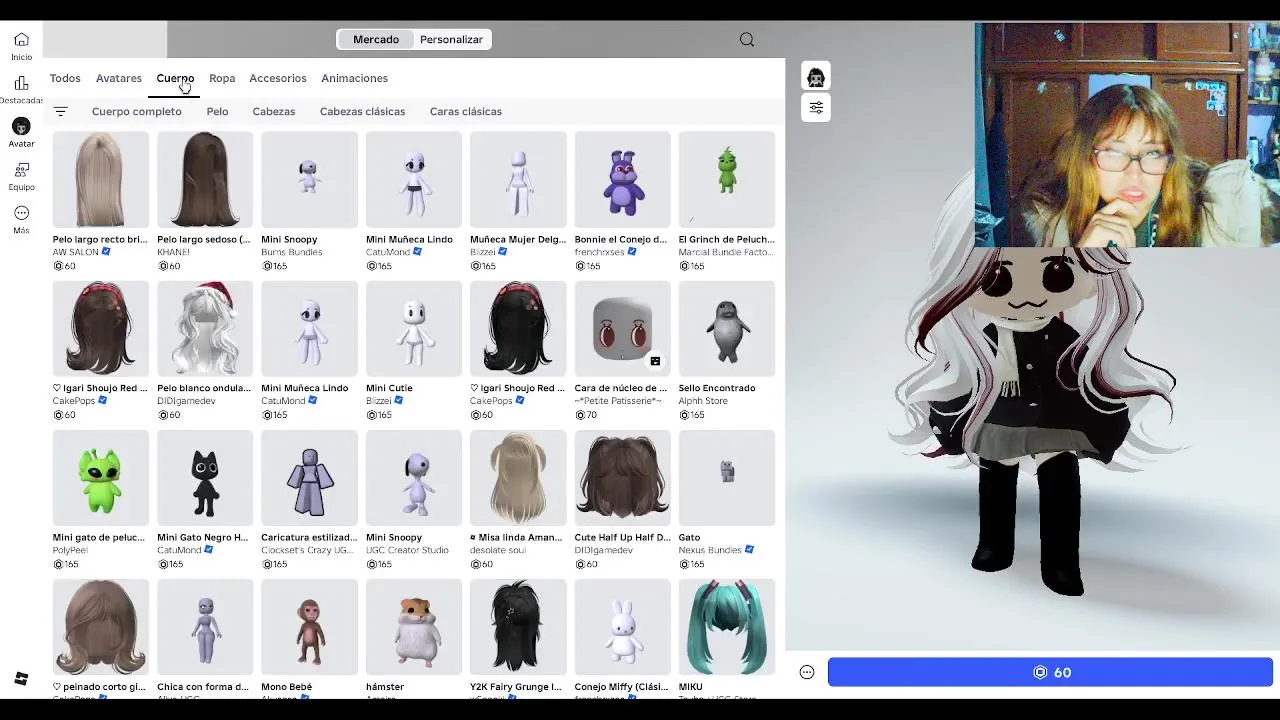Click the Destacadas label in sidebar
The width and height of the screenshot is (1280, 720).
[21, 100]
